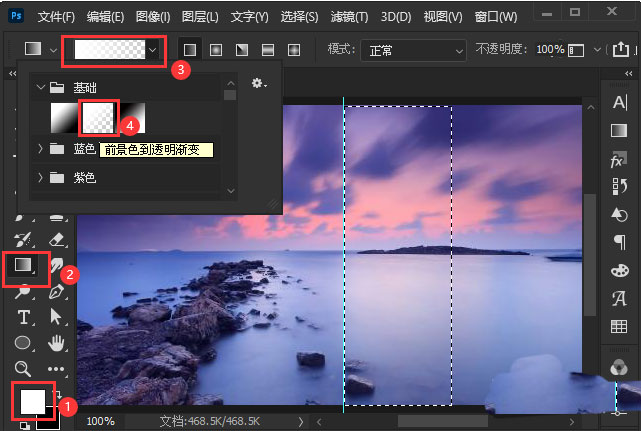
Task: Switch to the radial gradient style
Action: [215, 49]
